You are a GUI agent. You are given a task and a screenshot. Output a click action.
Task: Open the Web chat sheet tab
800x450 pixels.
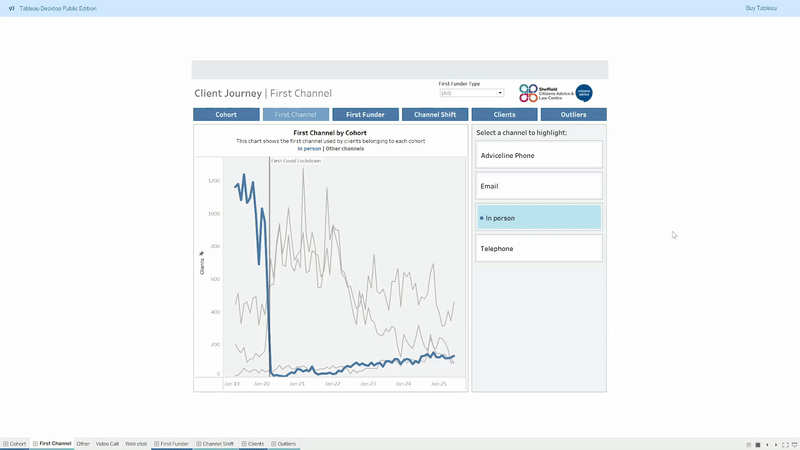coord(136,443)
